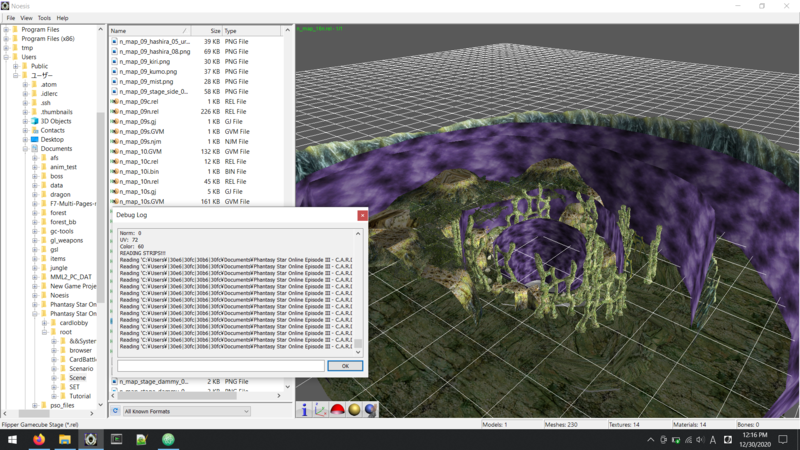Open the Tools menu
Screen dimensions: 800x450
(44, 18)
